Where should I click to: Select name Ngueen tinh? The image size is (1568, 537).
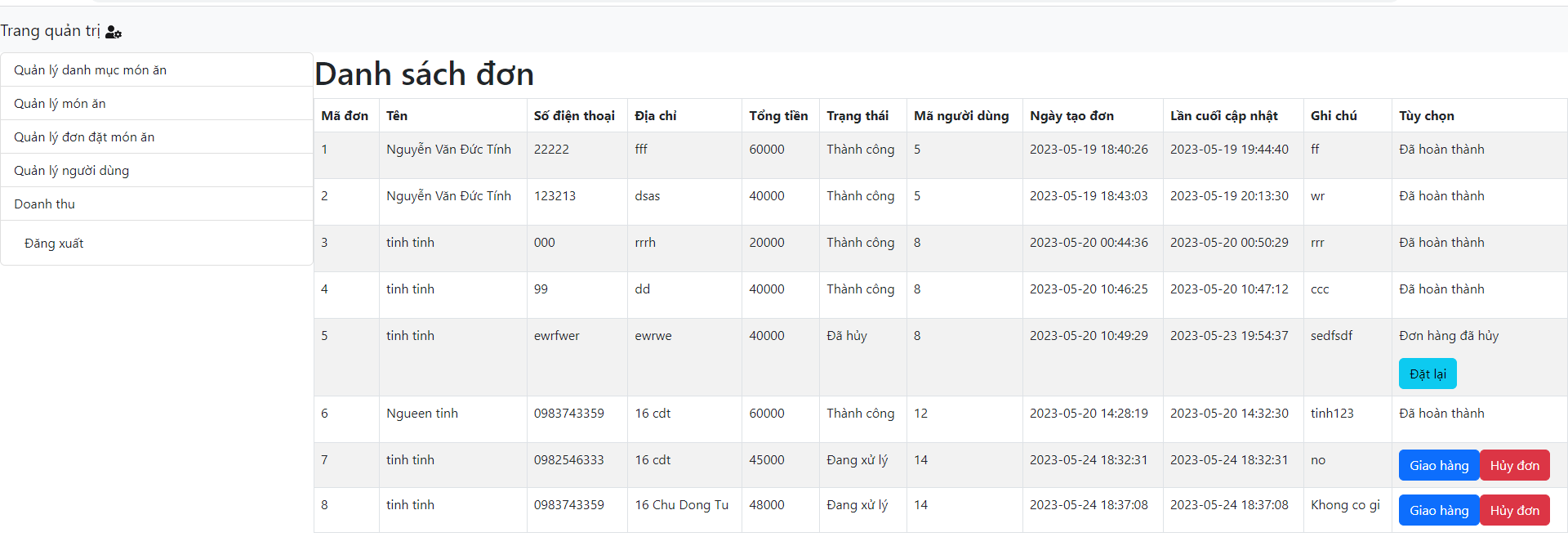coord(422,414)
